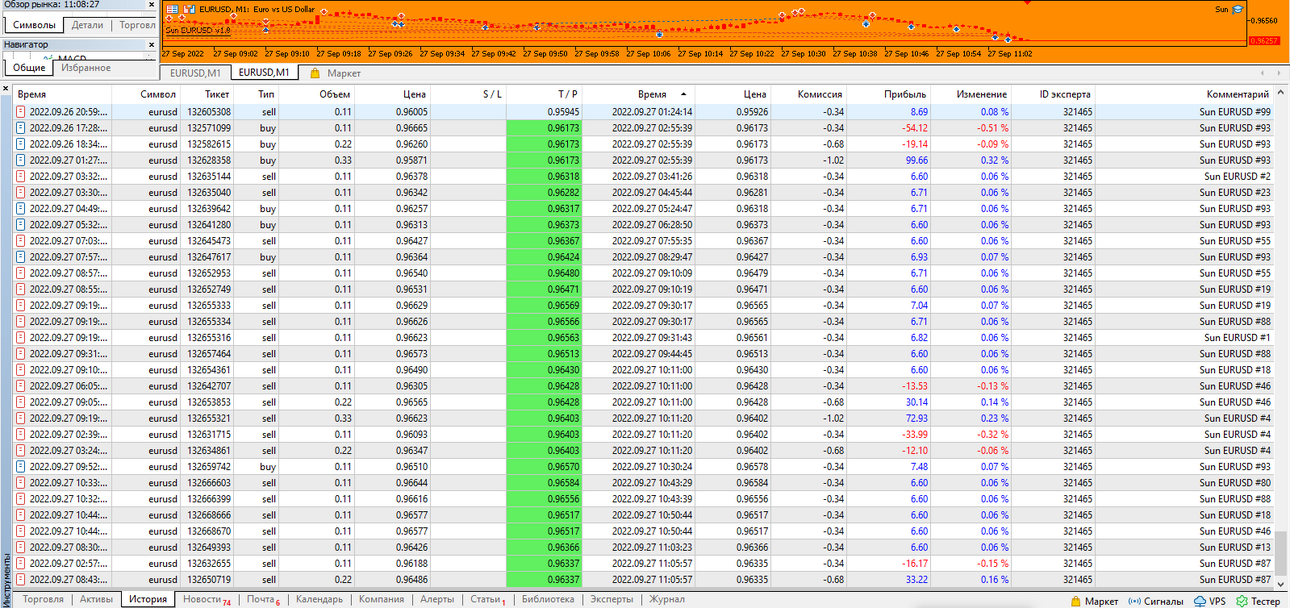Sort by the T / P column header
This screenshot has width=1290, height=608.
click(544, 94)
